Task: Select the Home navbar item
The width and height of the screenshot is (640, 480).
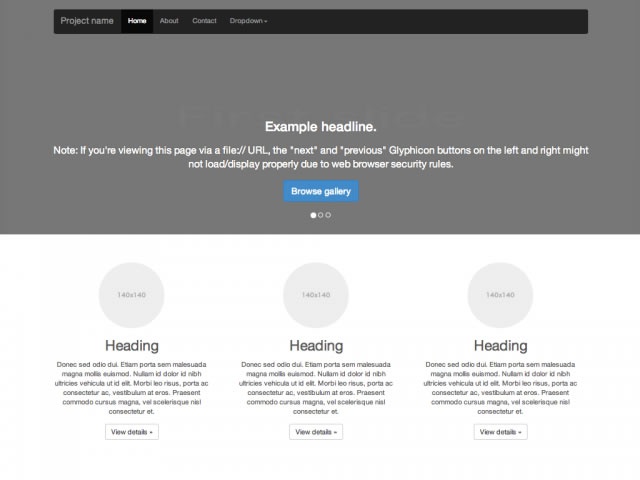Action: pyautogui.click(x=137, y=21)
